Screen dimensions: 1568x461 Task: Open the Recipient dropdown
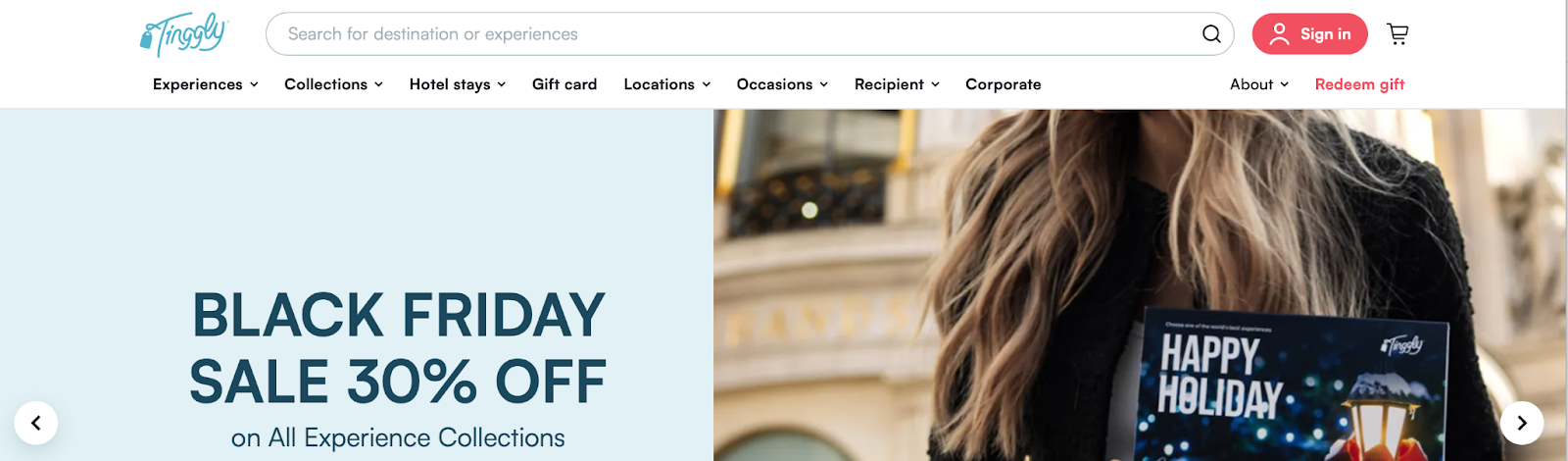click(897, 84)
